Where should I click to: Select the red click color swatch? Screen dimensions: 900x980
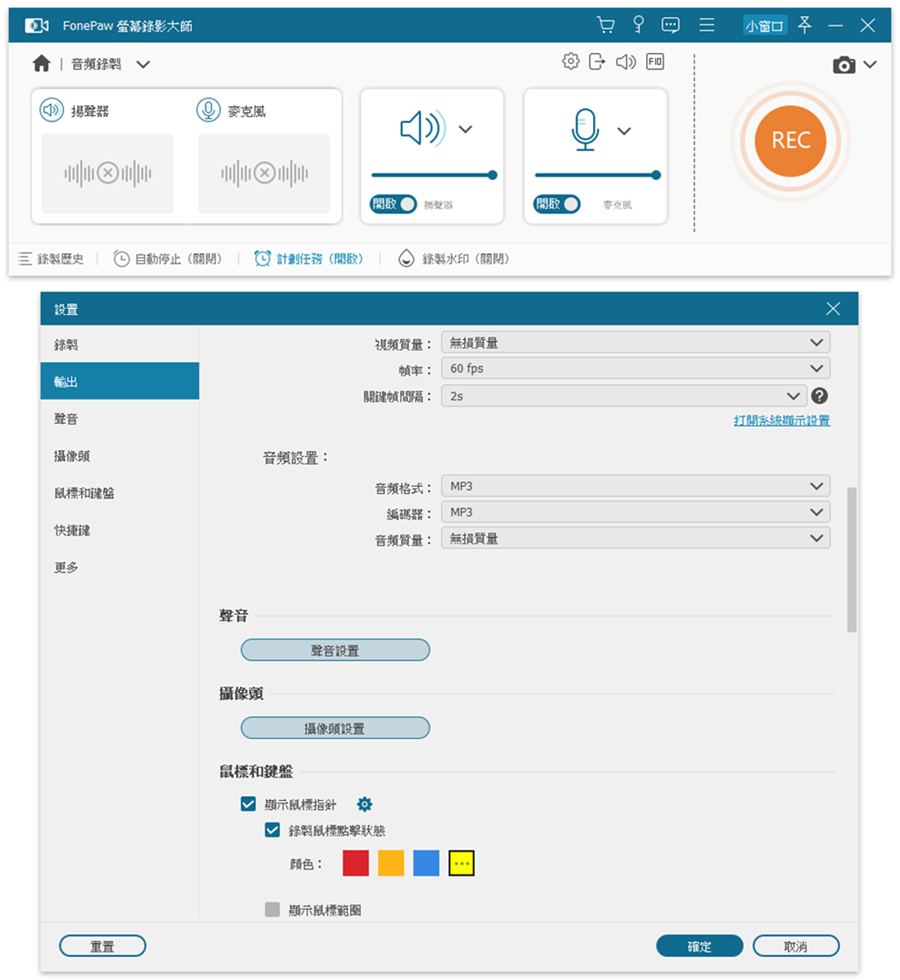click(x=356, y=863)
